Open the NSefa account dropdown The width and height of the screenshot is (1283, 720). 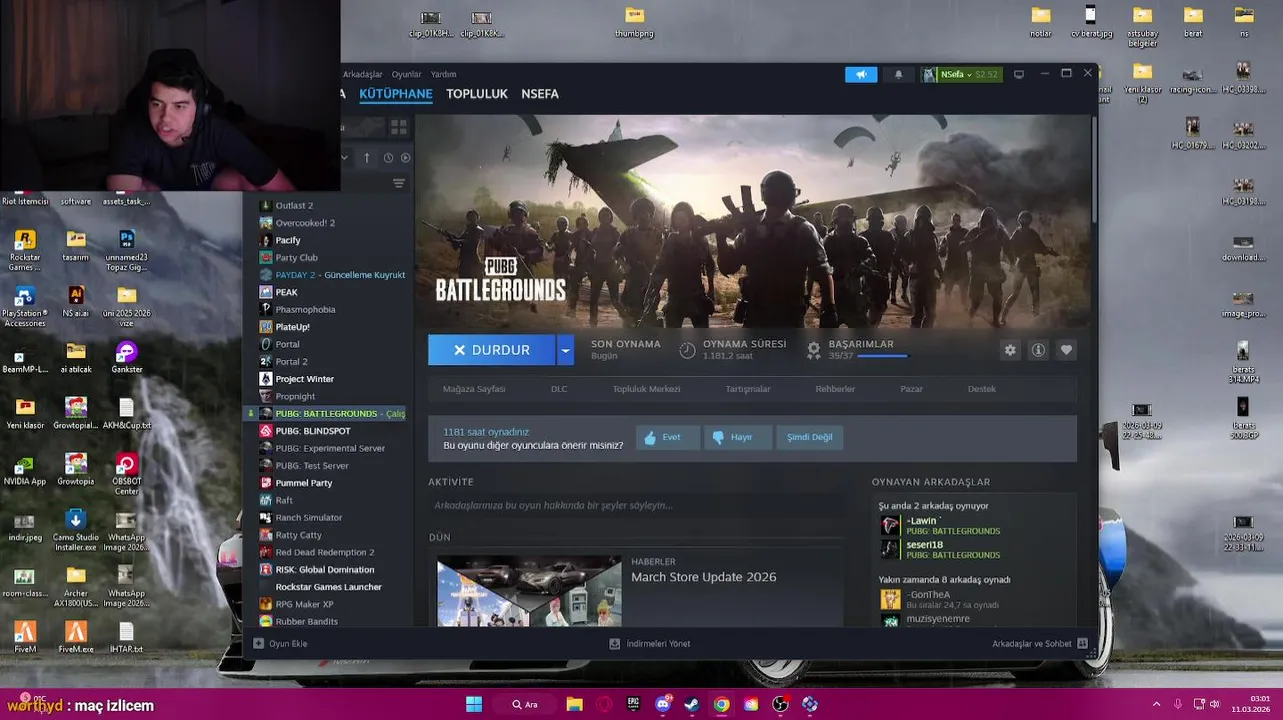(x=960, y=75)
